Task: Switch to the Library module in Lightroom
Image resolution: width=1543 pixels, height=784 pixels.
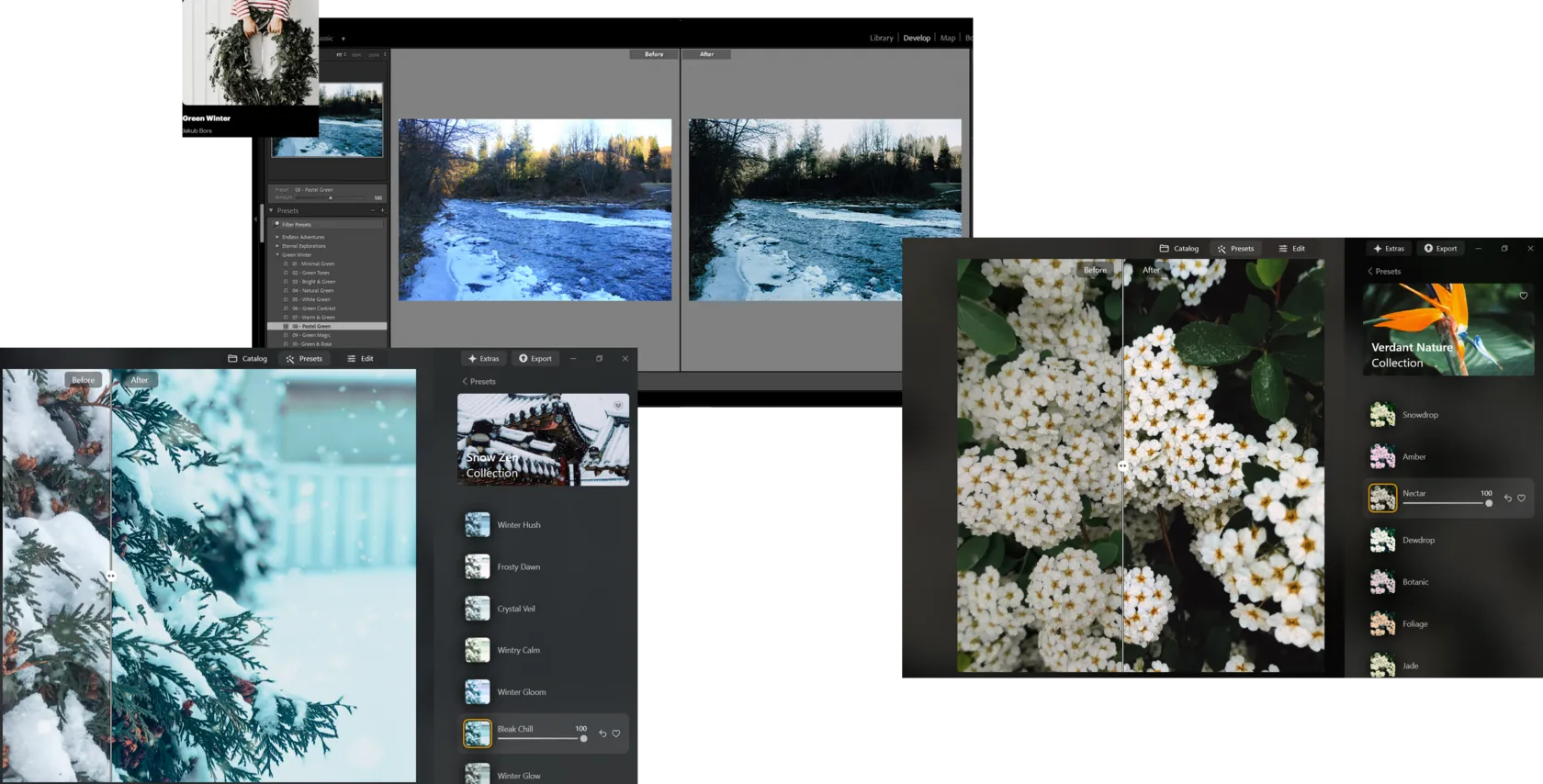Action: (881, 39)
